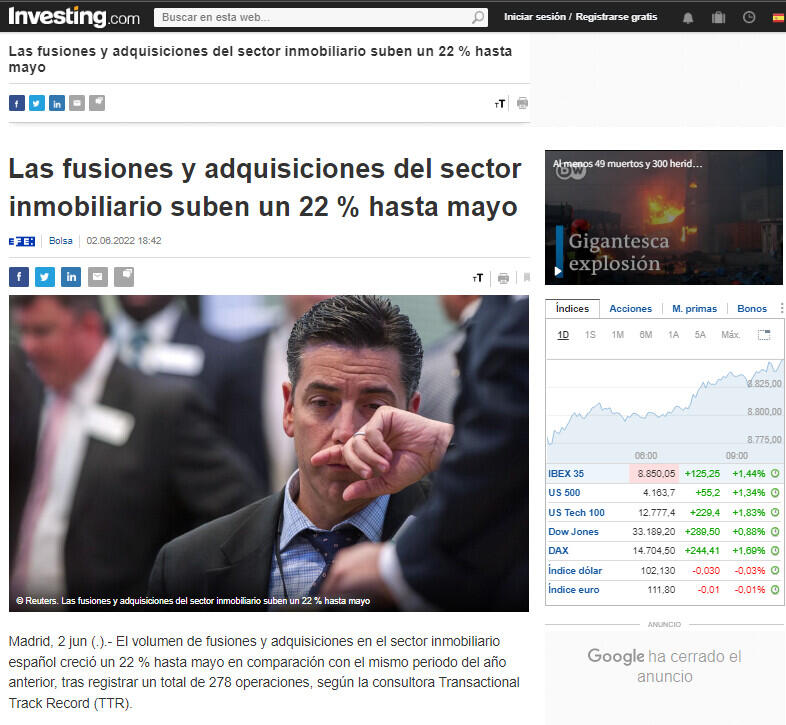Save article with the bookmark icon

527,278
